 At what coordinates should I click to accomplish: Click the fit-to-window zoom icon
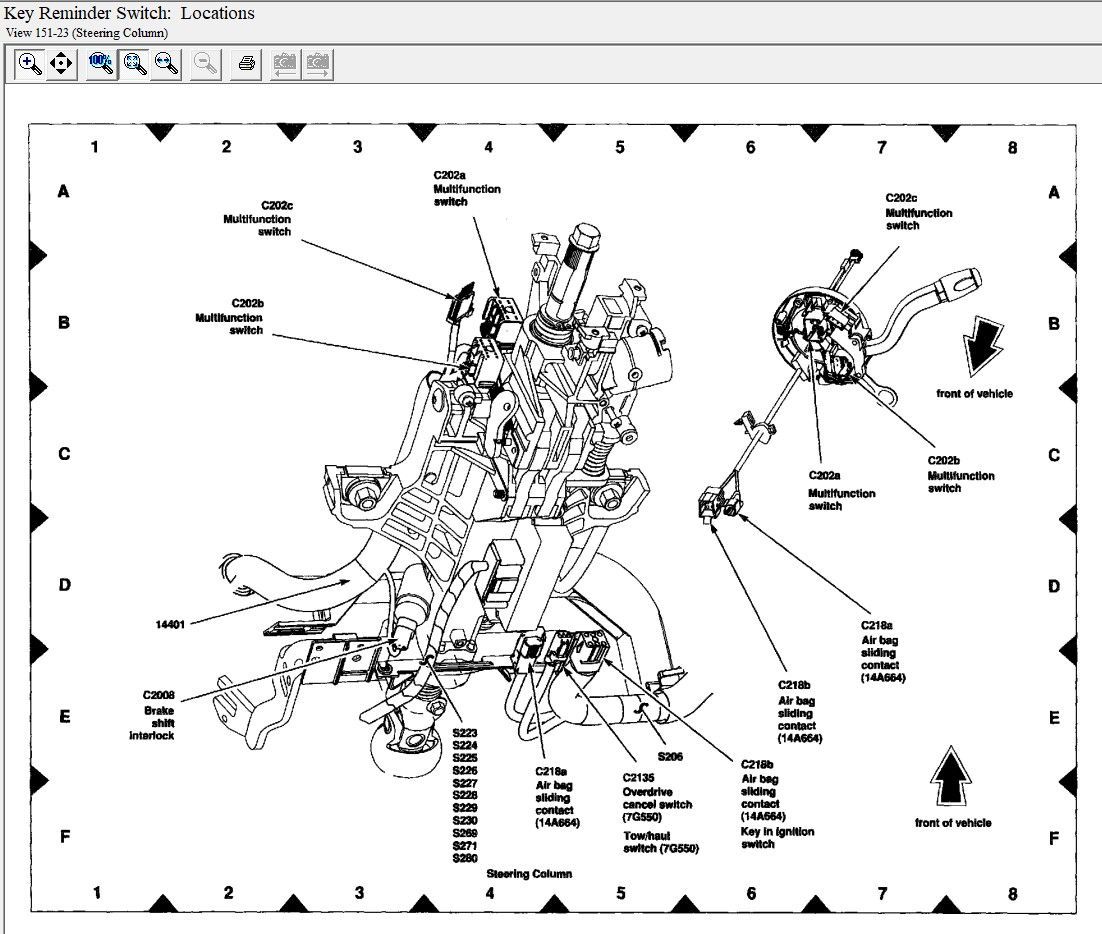(x=133, y=64)
